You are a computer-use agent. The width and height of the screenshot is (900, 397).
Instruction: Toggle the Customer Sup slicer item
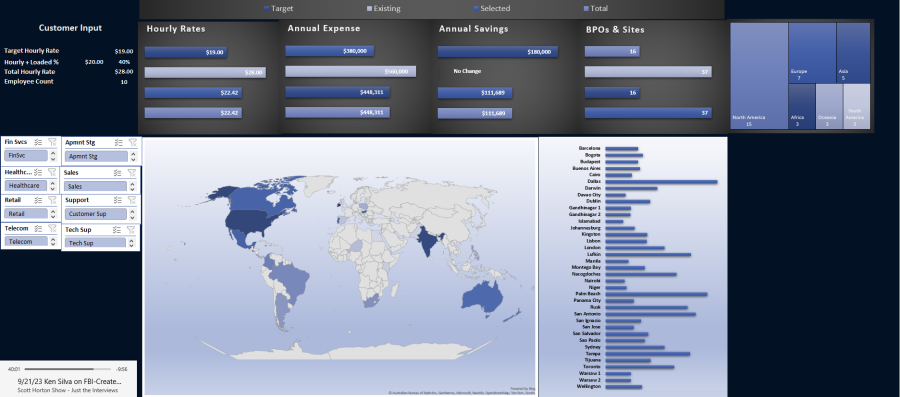(x=95, y=214)
